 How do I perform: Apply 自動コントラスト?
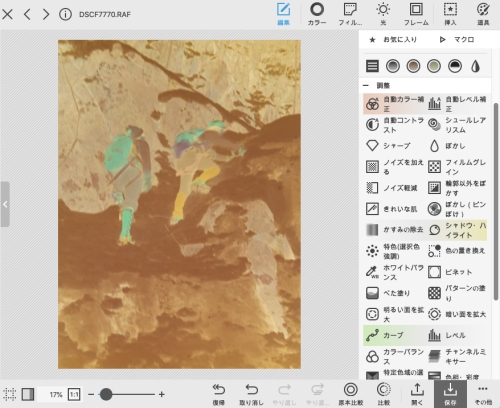pos(394,125)
